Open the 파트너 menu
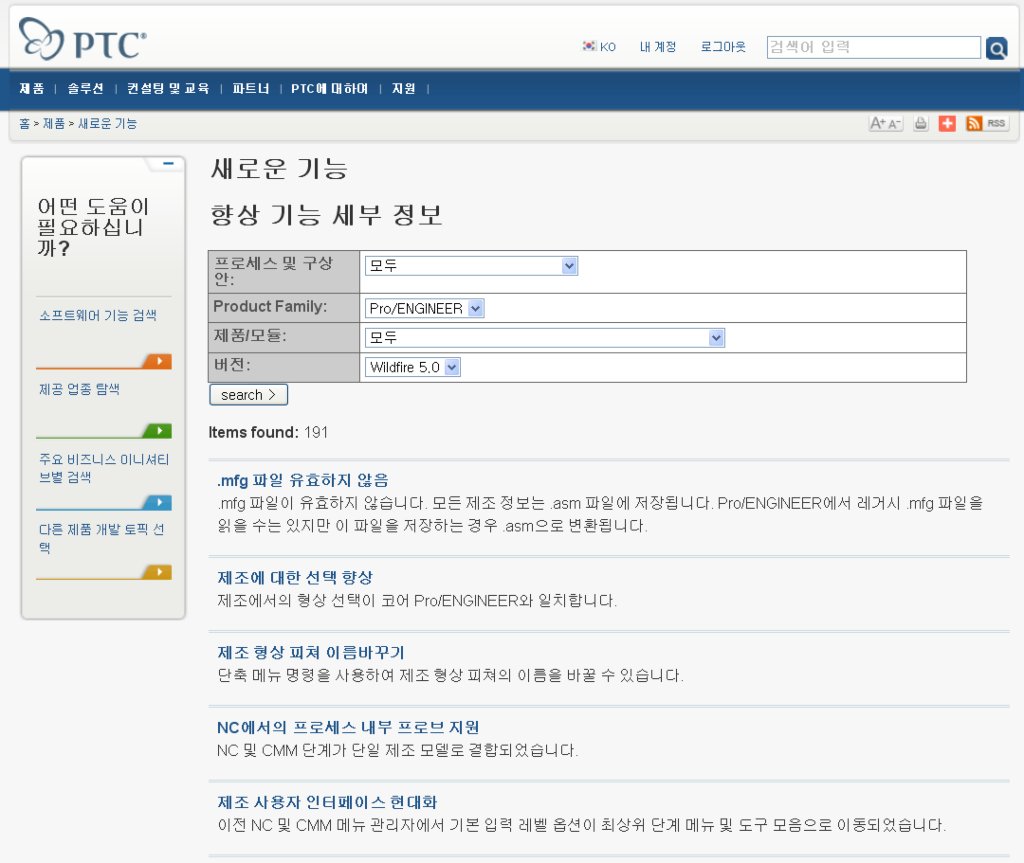 coord(251,88)
